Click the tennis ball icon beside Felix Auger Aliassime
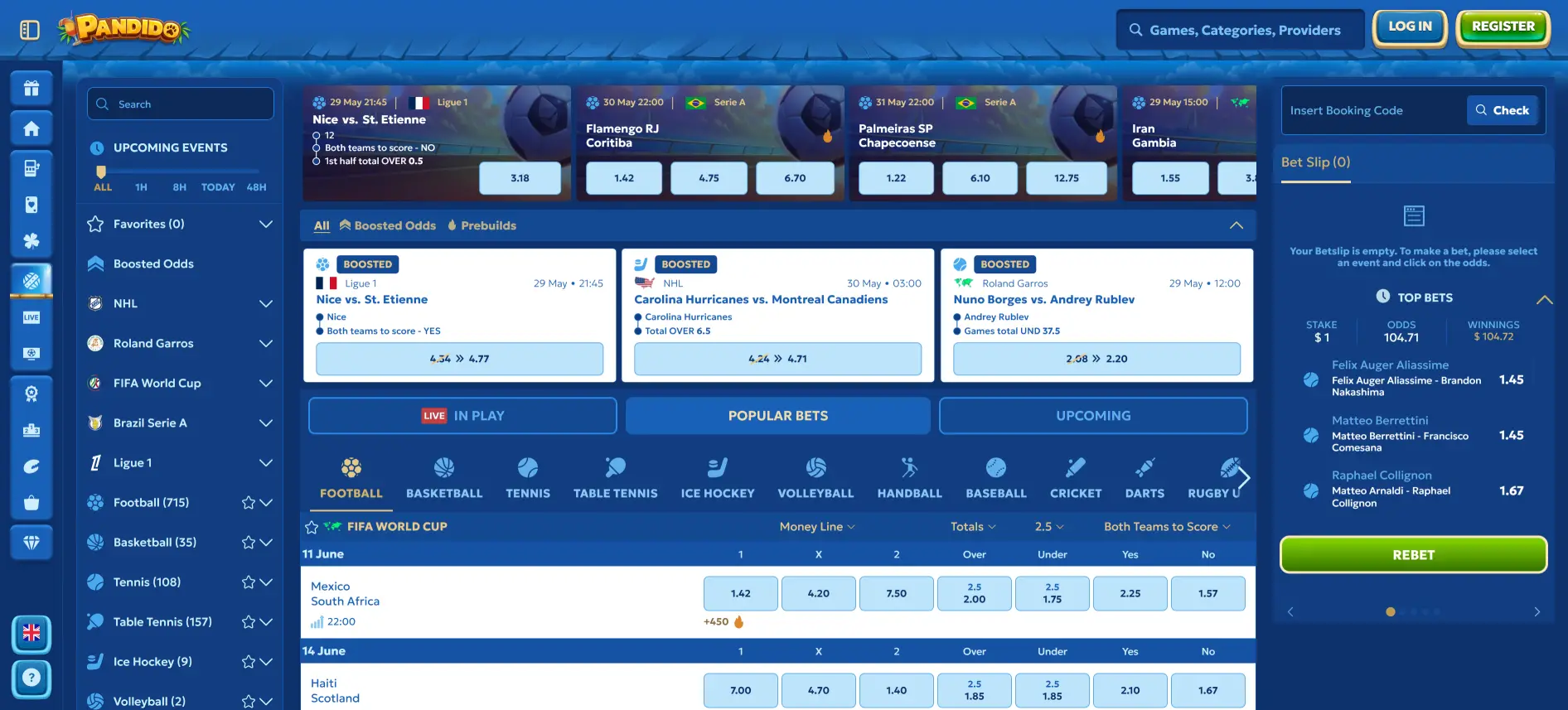Image resolution: width=1568 pixels, height=710 pixels. pos(1311,379)
